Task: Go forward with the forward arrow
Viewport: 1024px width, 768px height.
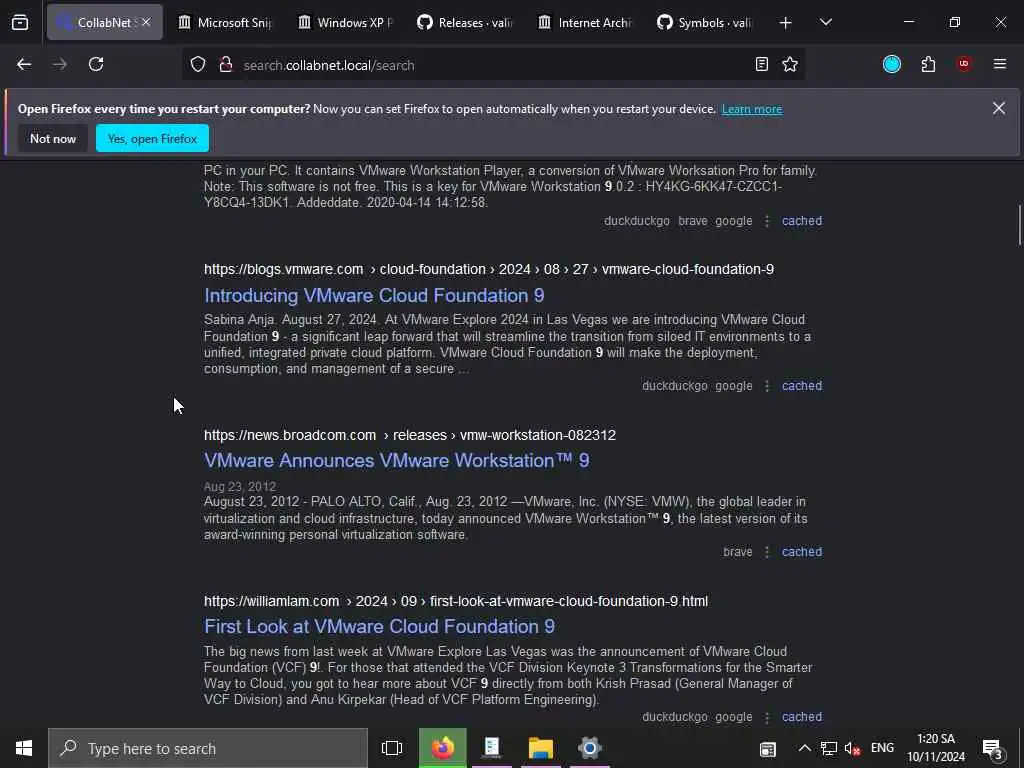Action: (60, 64)
